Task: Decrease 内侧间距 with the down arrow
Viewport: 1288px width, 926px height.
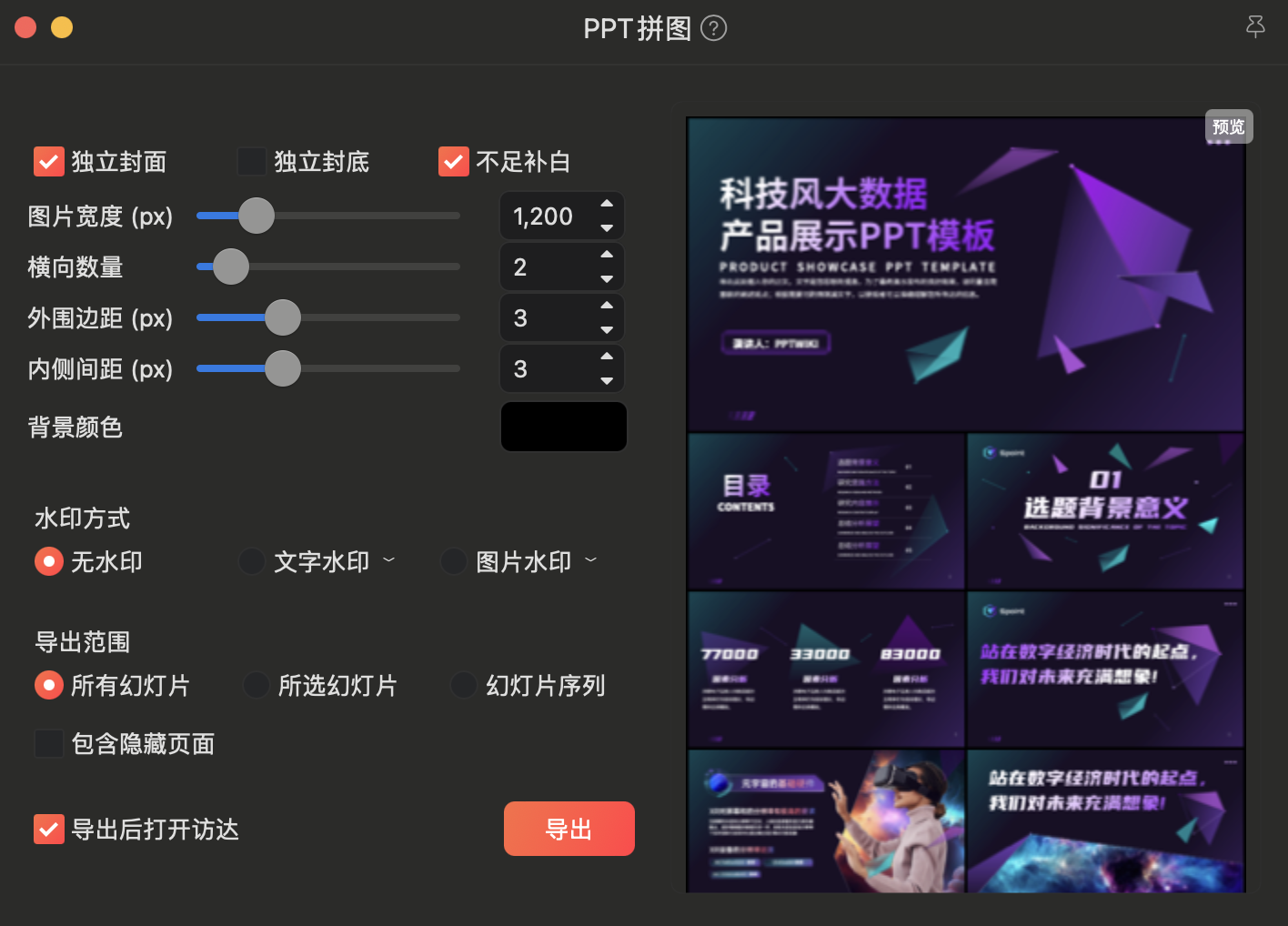Action: [607, 380]
